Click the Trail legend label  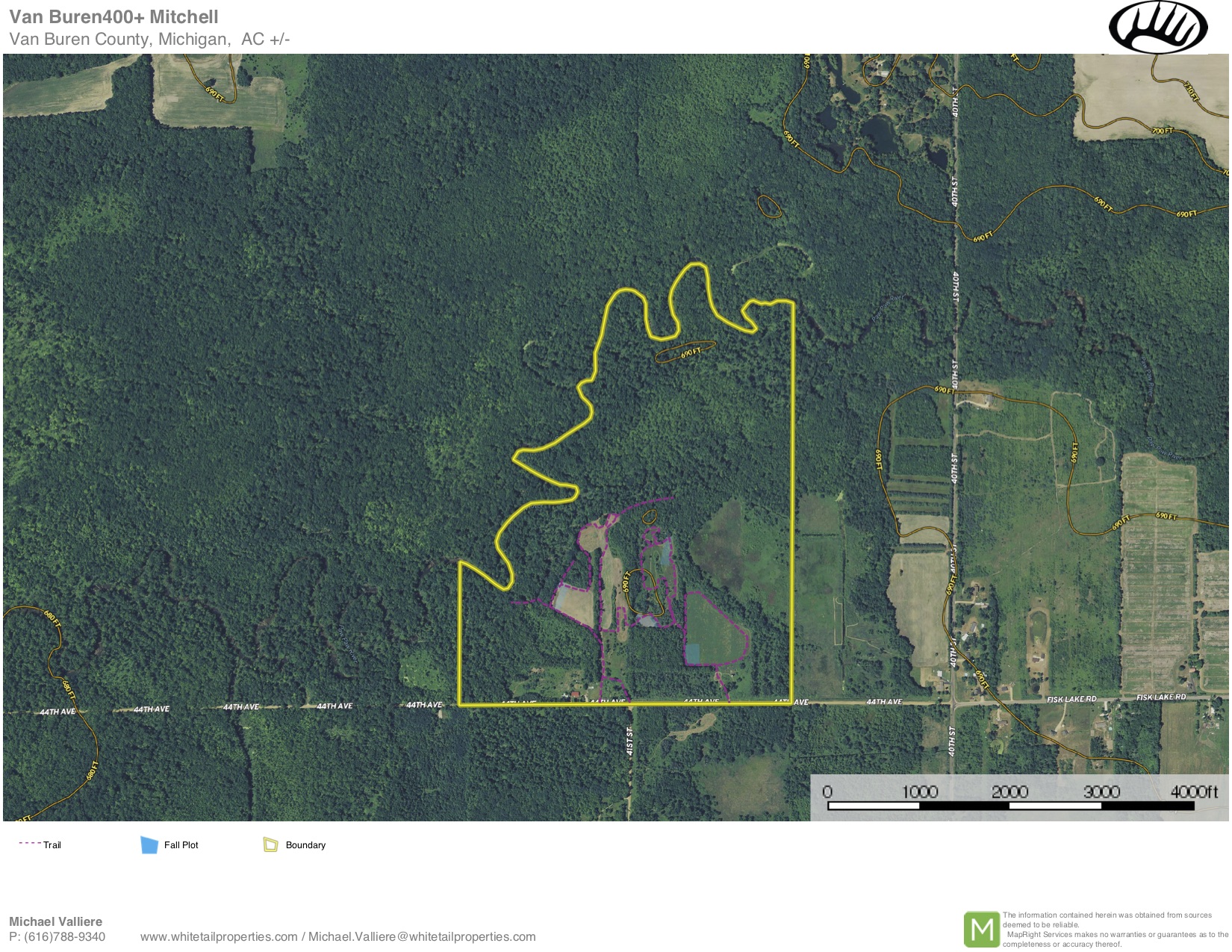(x=52, y=845)
